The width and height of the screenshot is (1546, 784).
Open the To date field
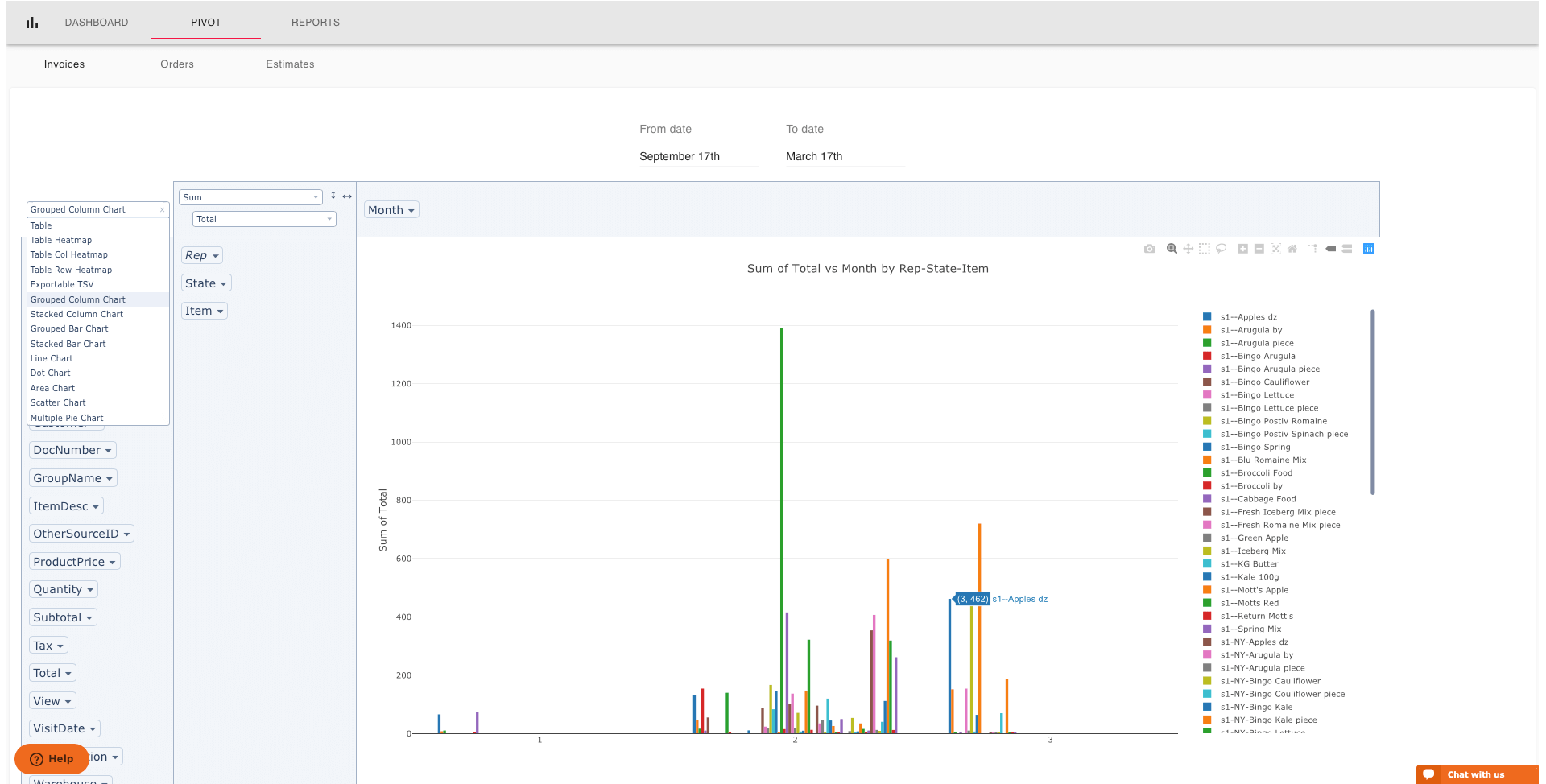coord(845,156)
